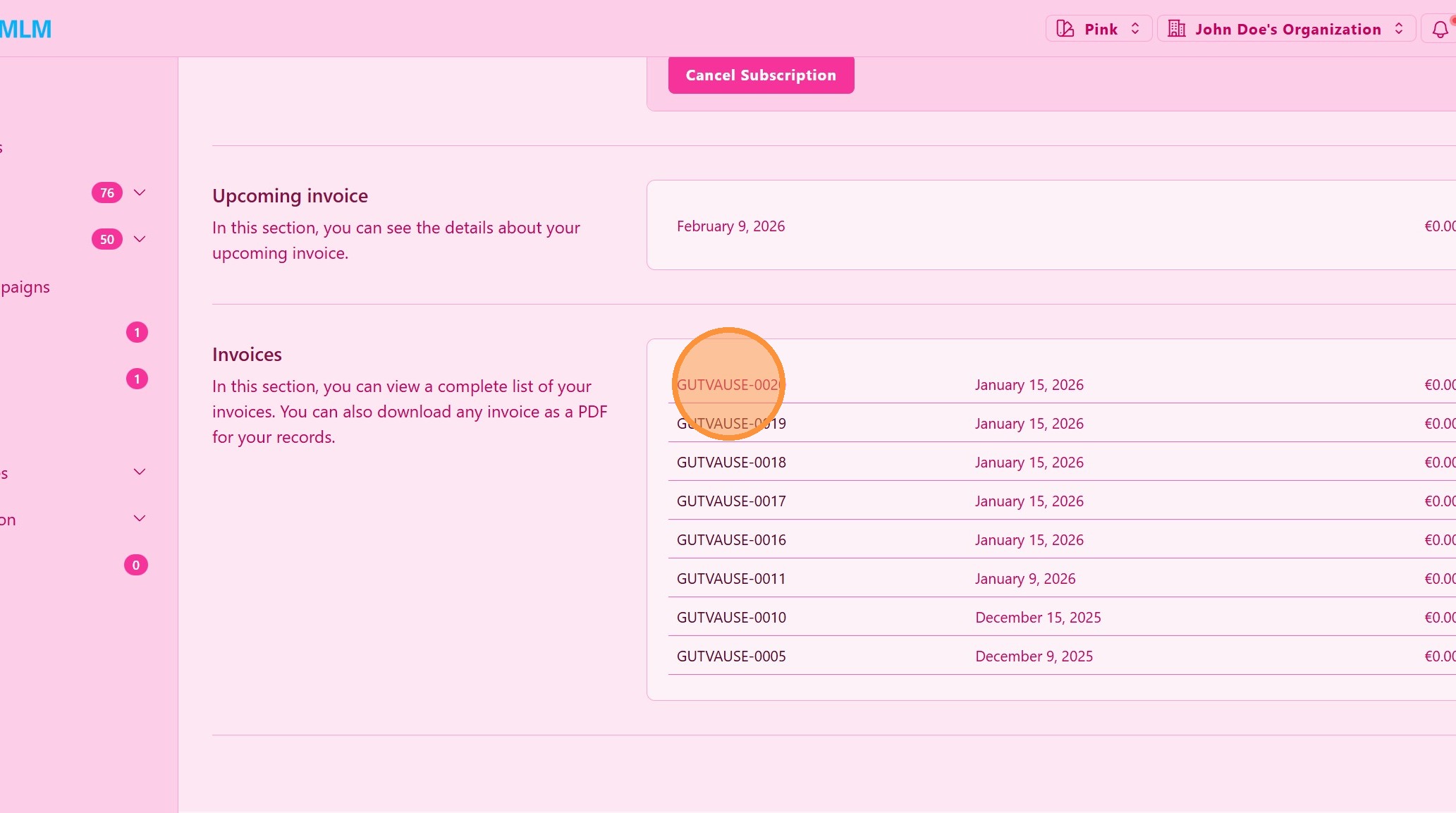Screen dimensions: 1456x813
Task: Open invoice GUTVAUSE-0011 from January 9
Action: point(731,579)
